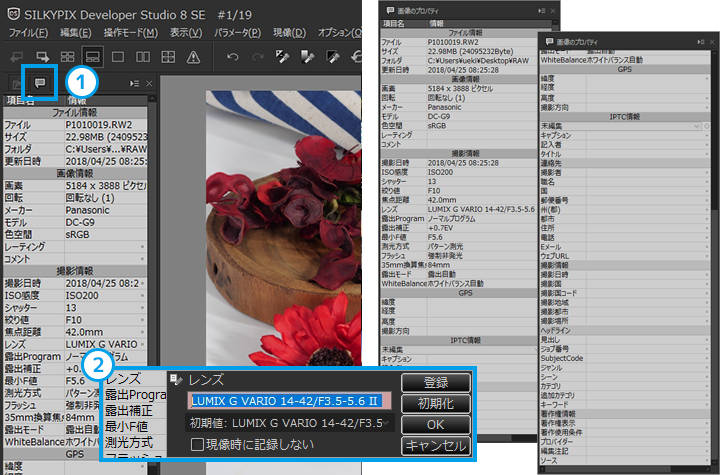Select the combination thumbnail-preview display mode
This screenshot has height=475, width=720.
click(93, 57)
